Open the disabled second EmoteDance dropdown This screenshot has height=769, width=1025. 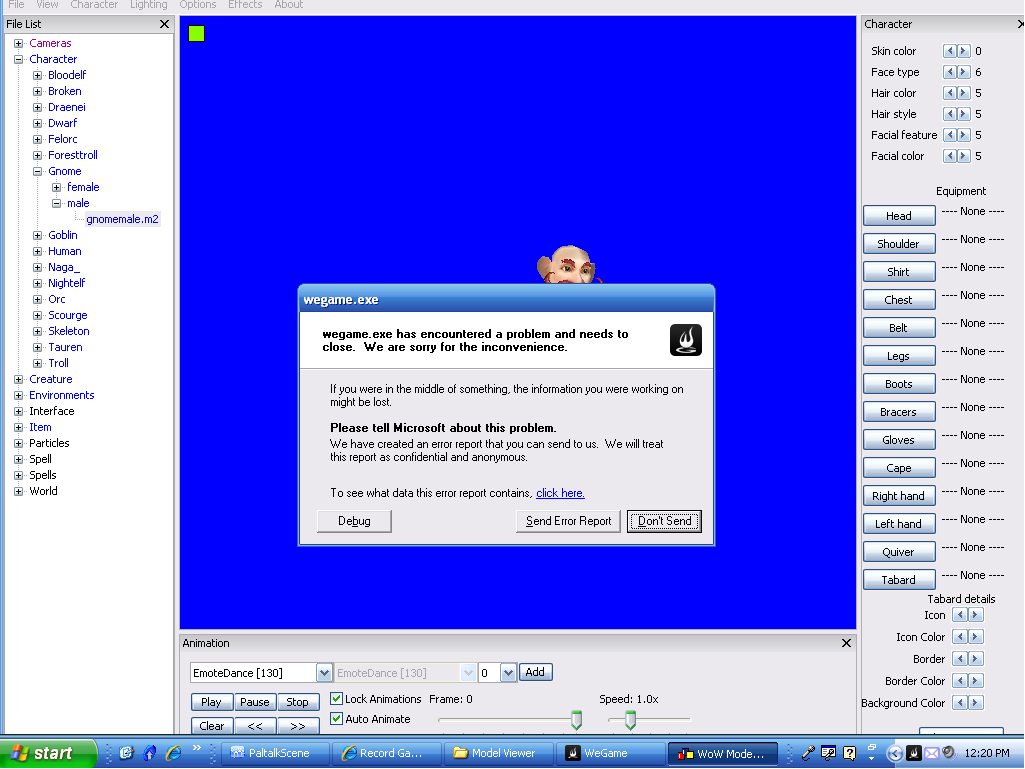(x=467, y=673)
